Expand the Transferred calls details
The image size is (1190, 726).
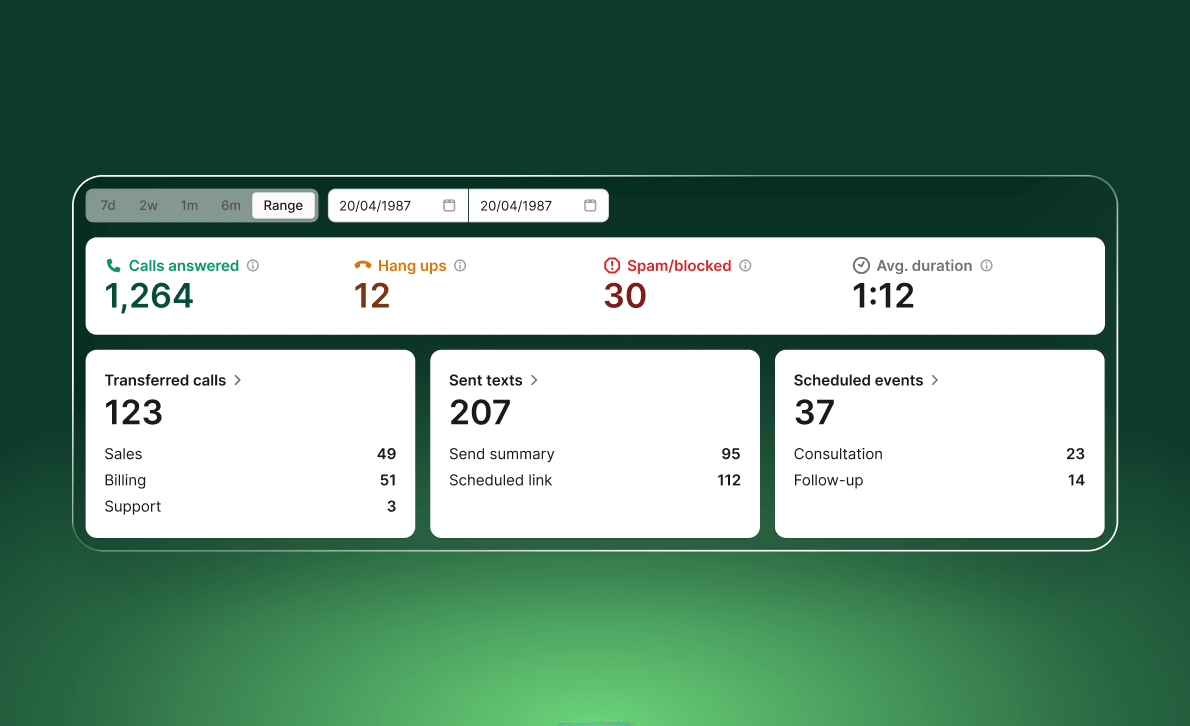(237, 380)
